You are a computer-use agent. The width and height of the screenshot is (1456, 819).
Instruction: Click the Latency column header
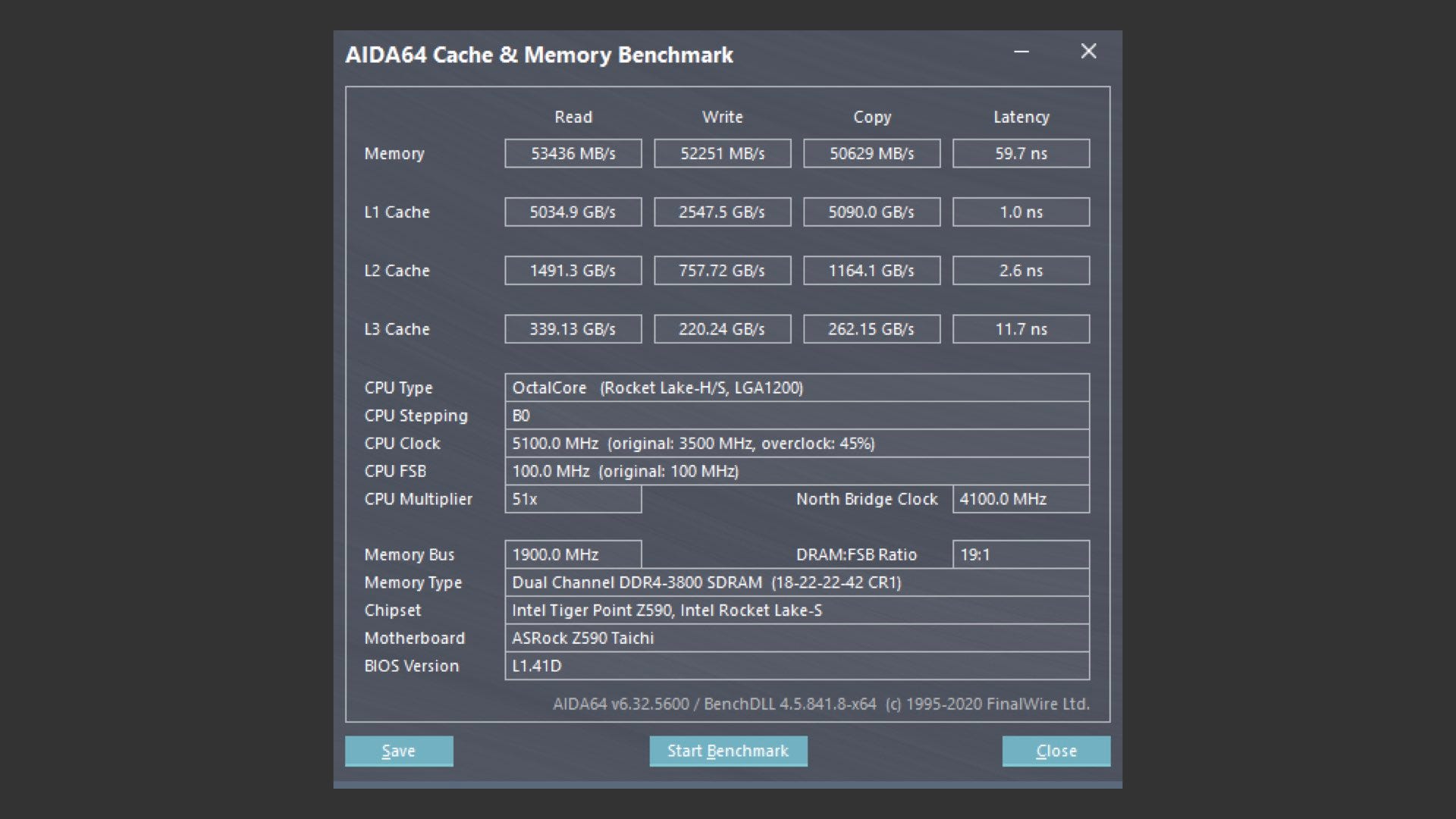pos(1021,118)
